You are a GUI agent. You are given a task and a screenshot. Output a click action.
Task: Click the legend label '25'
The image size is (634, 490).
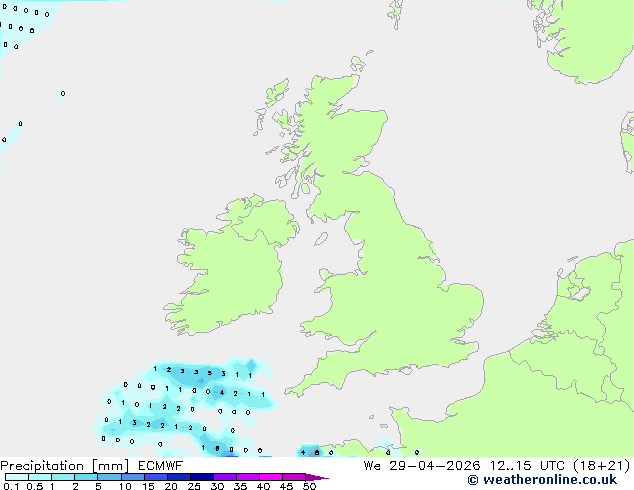point(194,486)
